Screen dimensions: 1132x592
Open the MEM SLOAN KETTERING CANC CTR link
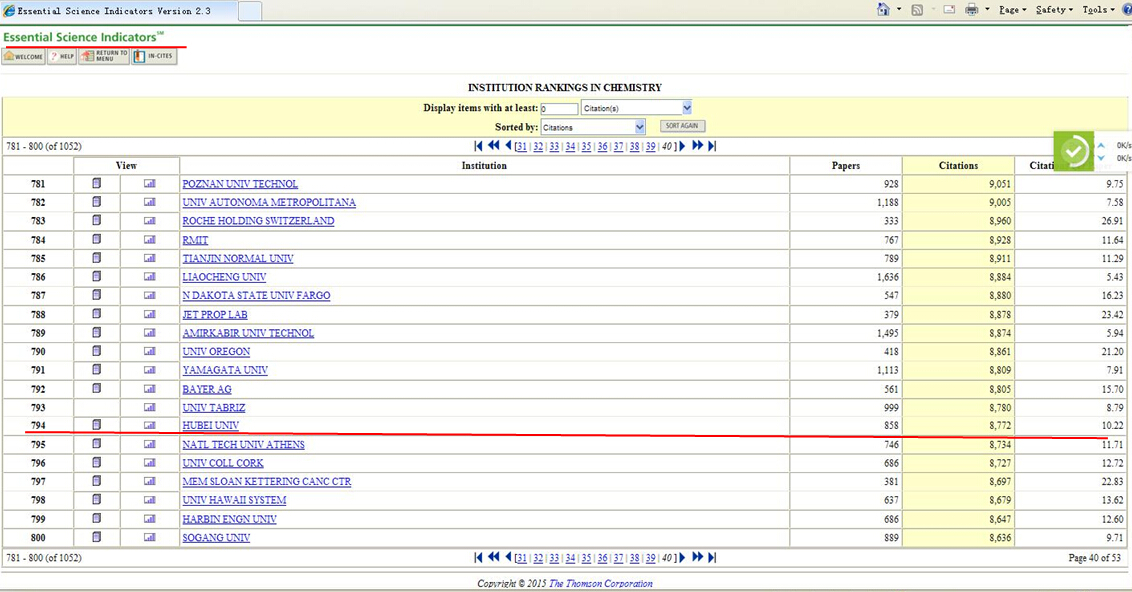tap(266, 482)
